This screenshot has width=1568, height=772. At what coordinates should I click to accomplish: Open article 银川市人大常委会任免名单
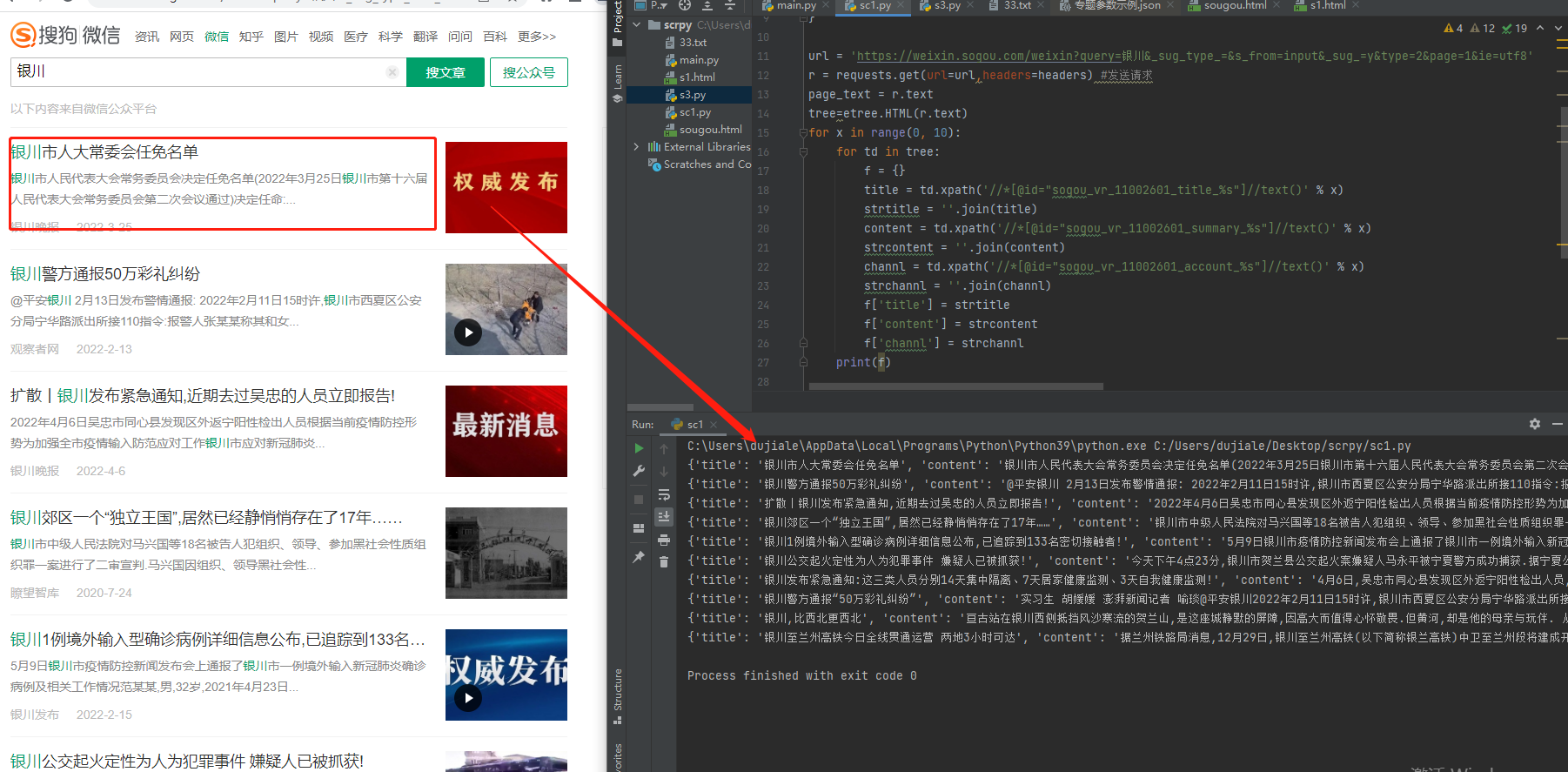[104, 152]
